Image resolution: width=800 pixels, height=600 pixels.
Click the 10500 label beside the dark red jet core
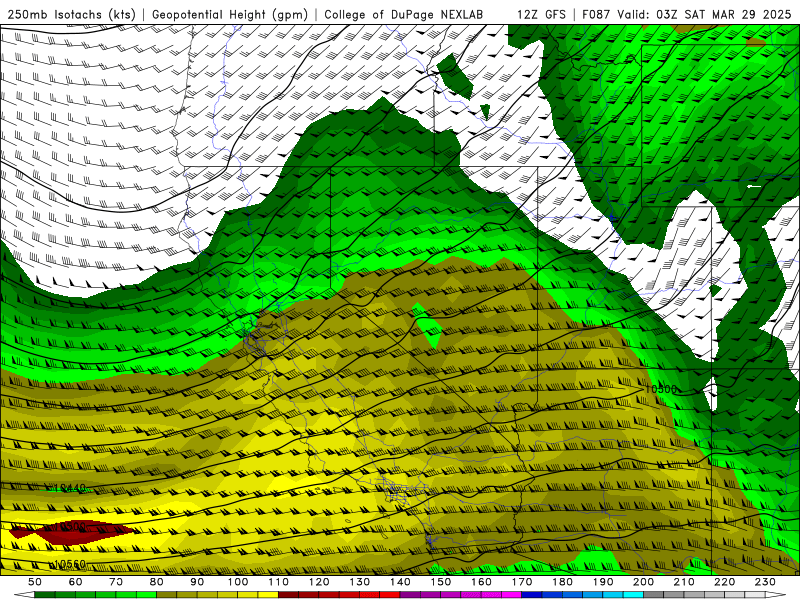[x=70, y=526]
